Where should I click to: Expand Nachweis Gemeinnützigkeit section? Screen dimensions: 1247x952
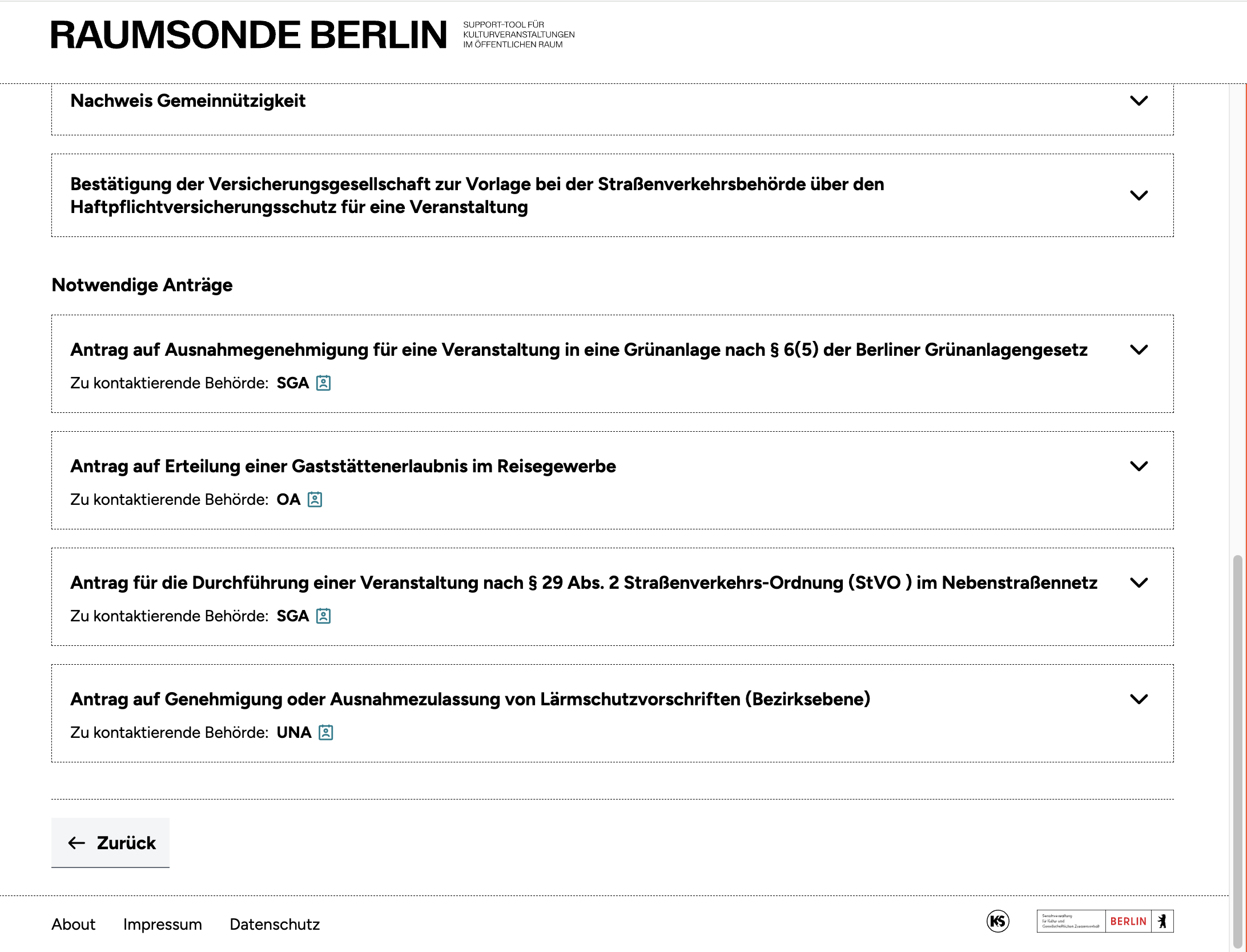(x=1139, y=101)
